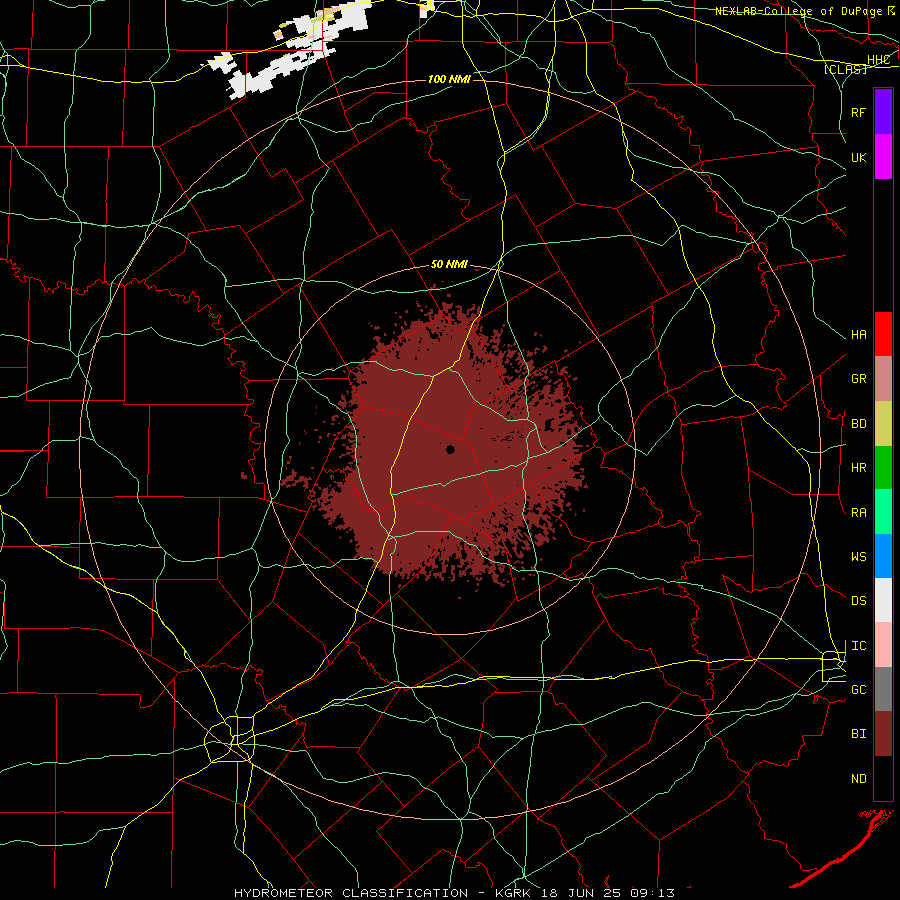Click the BI legend label
Viewport: 900px width, 900px height.
(858, 734)
